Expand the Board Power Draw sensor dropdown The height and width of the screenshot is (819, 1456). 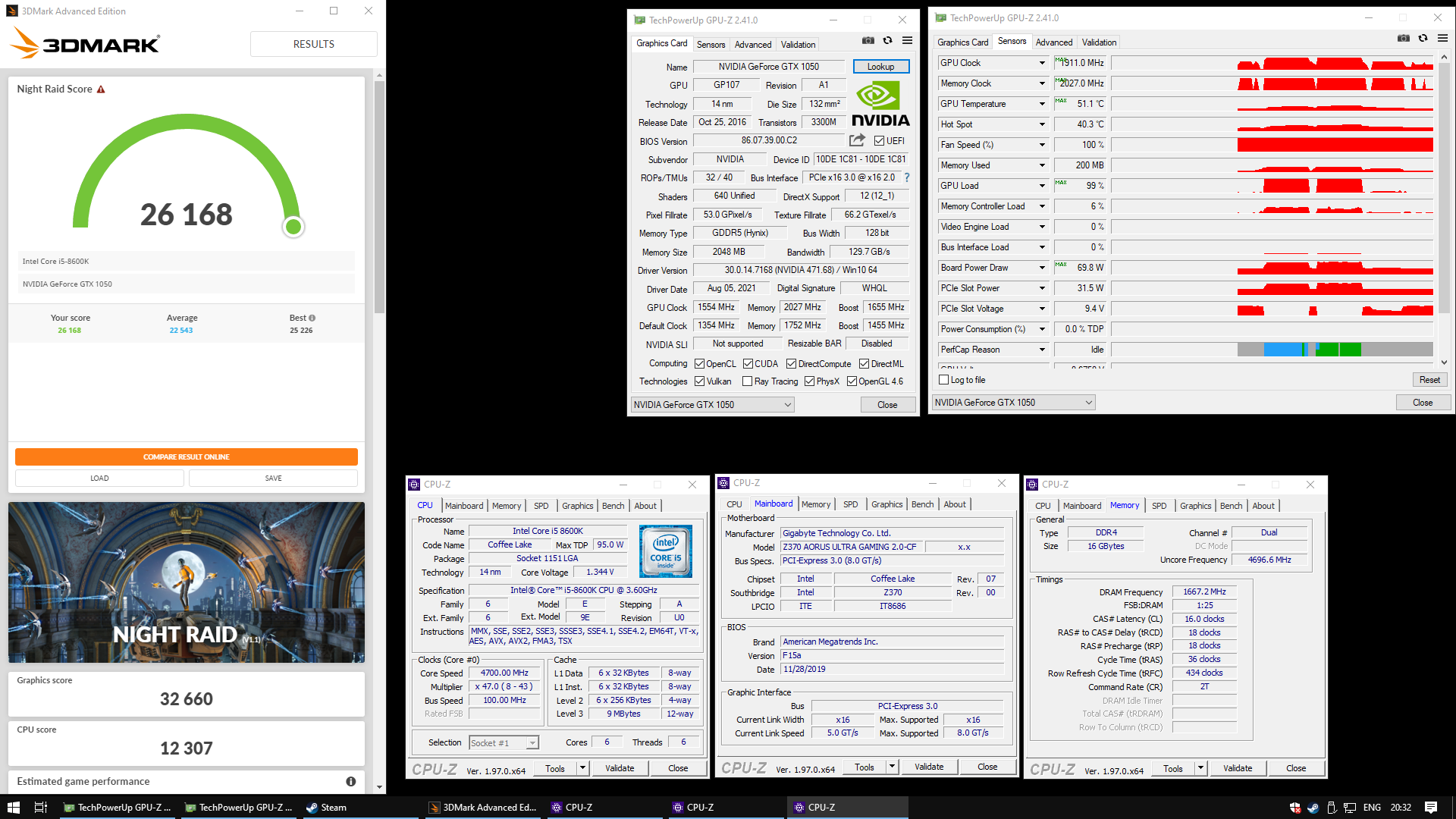tap(1042, 268)
